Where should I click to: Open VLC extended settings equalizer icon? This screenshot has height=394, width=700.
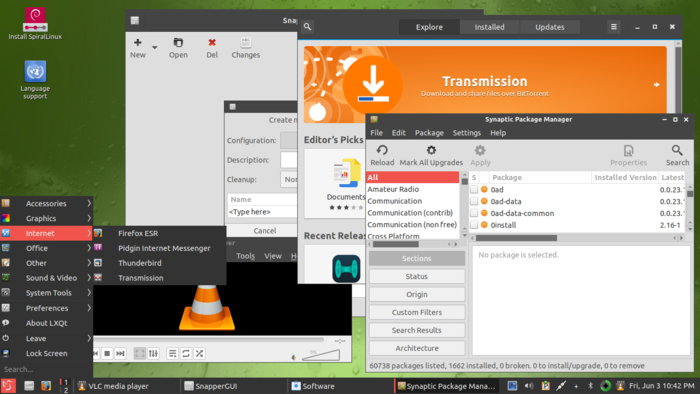click(x=153, y=353)
